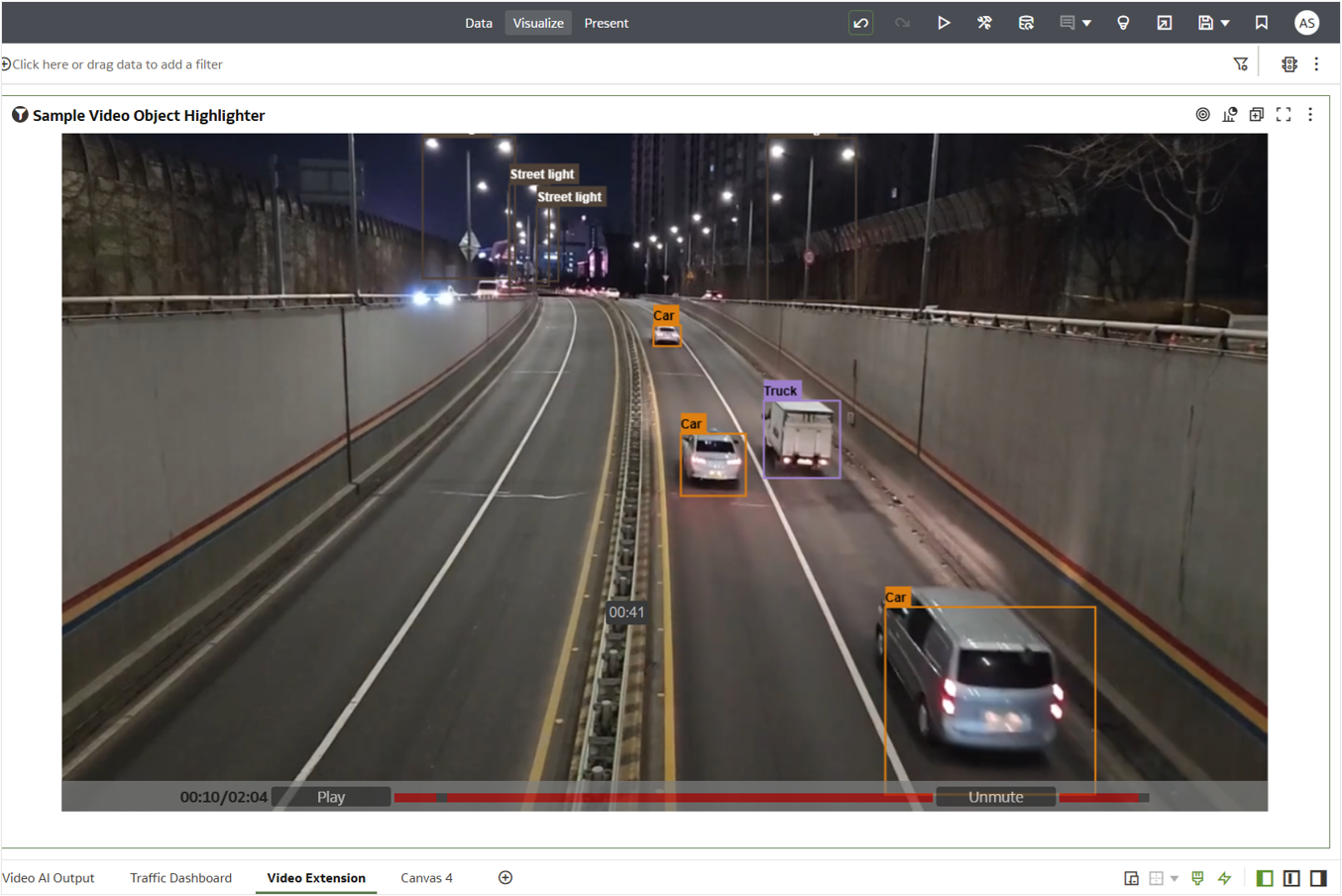This screenshot has height=896, width=1342.
Task: Toggle full screen on the video visualization
Action: coord(1283,114)
